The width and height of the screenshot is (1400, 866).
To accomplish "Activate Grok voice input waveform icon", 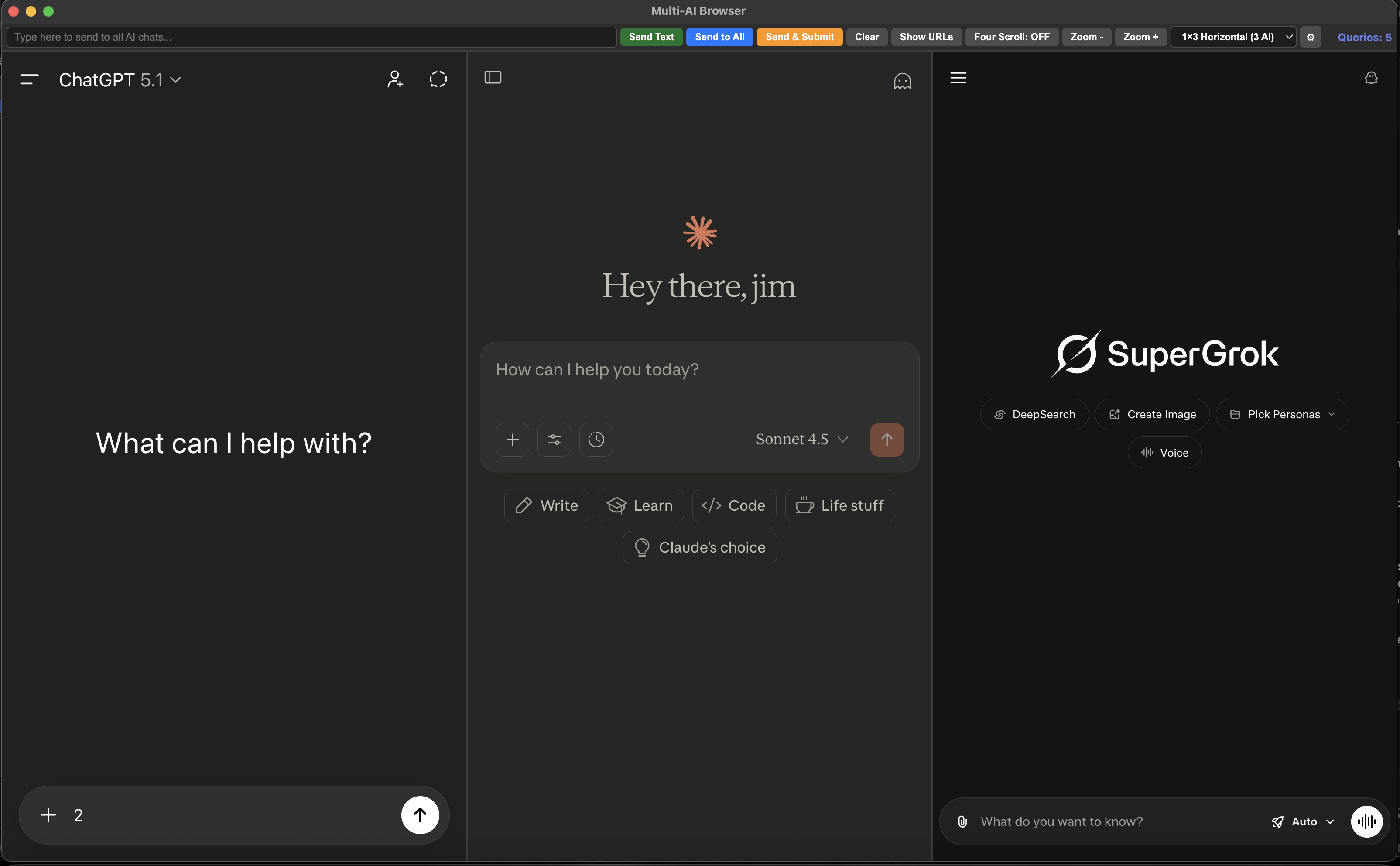I will point(1367,821).
